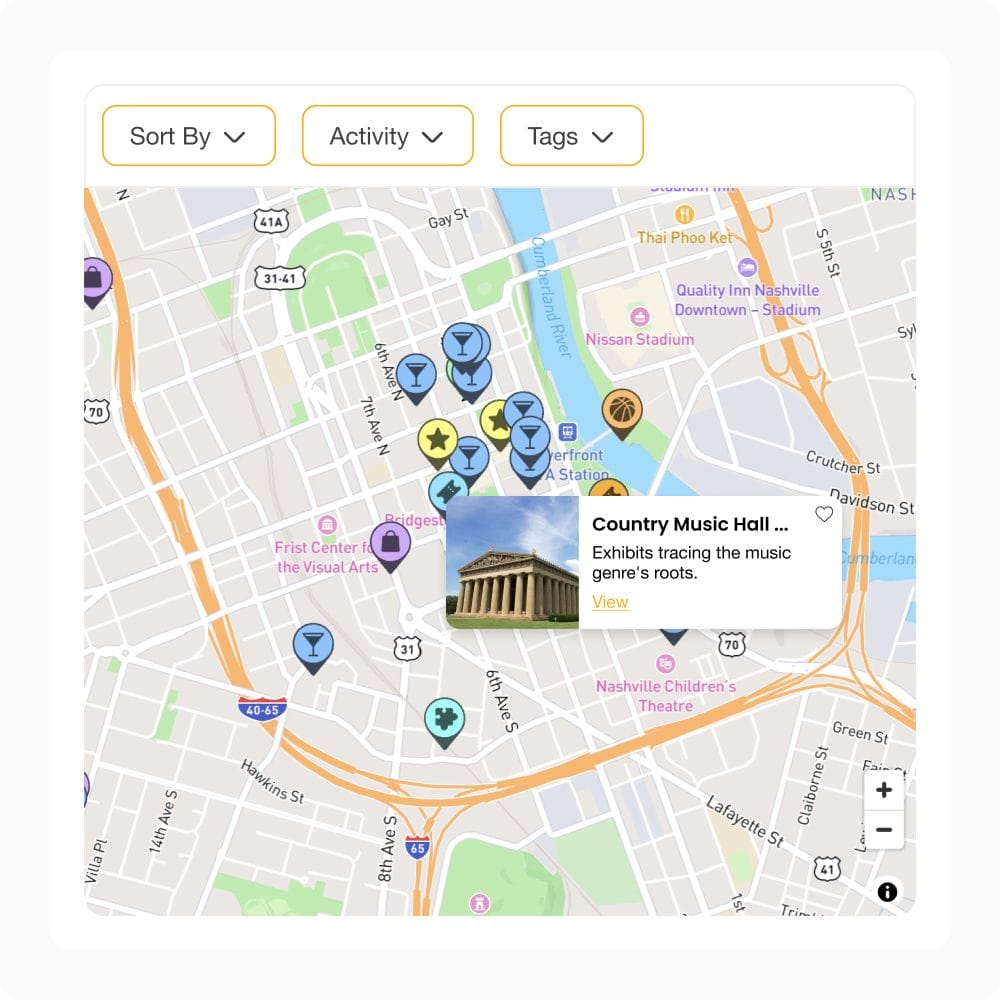The height and width of the screenshot is (1000, 1000).
Task: Click the 40-65 interstate shield
Action: (262, 710)
